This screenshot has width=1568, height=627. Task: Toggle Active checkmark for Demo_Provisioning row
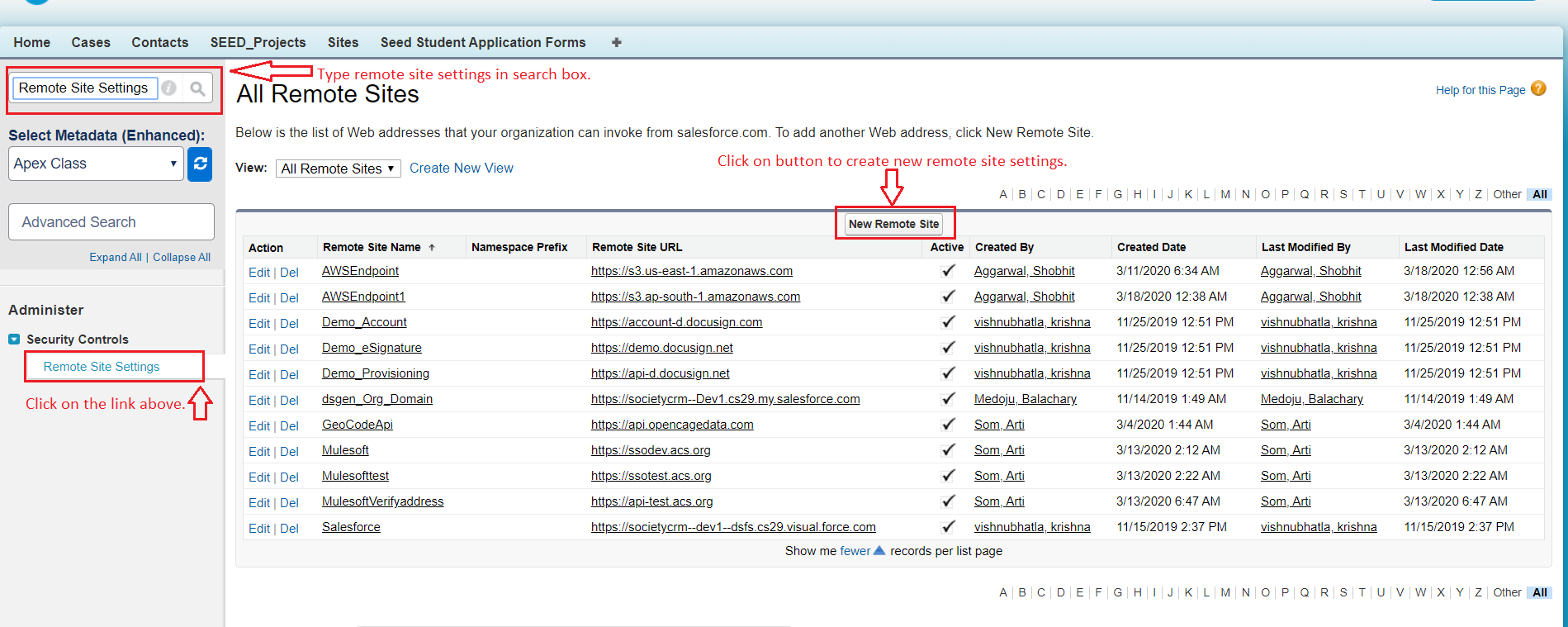(948, 373)
